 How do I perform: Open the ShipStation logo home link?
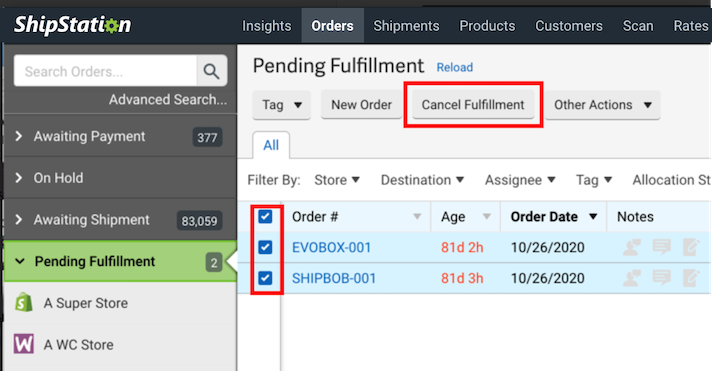coord(73,25)
